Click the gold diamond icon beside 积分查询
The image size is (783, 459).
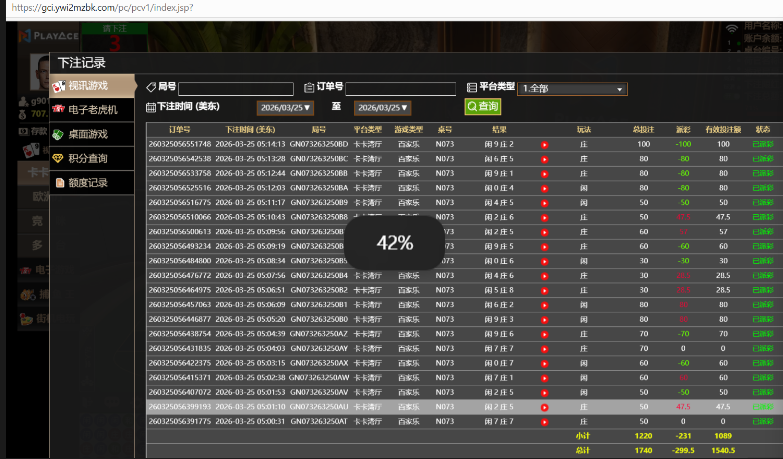[x=58, y=158]
